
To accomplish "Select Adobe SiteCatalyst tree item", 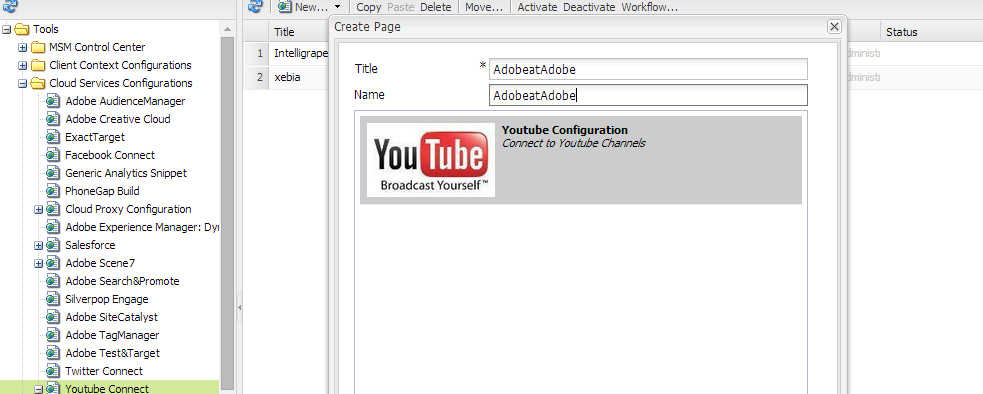I will [x=112, y=317].
